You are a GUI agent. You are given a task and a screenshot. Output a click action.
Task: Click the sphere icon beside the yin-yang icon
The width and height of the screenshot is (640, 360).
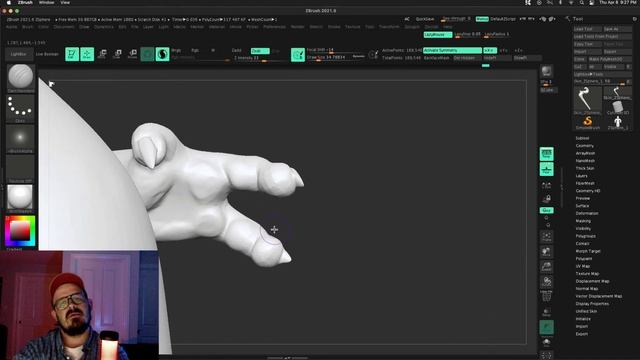tap(147, 54)
